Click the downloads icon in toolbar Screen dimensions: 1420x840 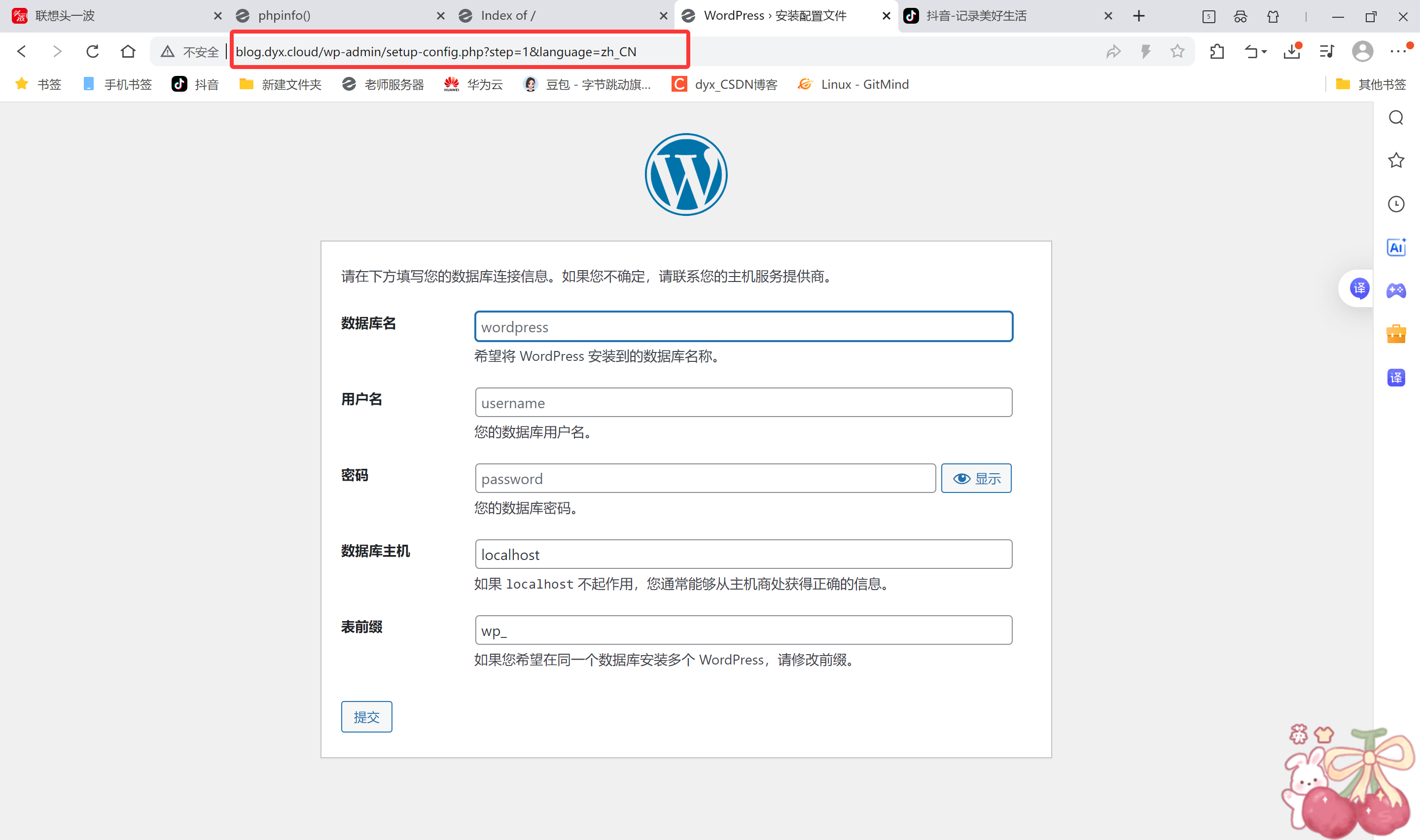(x=1291, y=51)
